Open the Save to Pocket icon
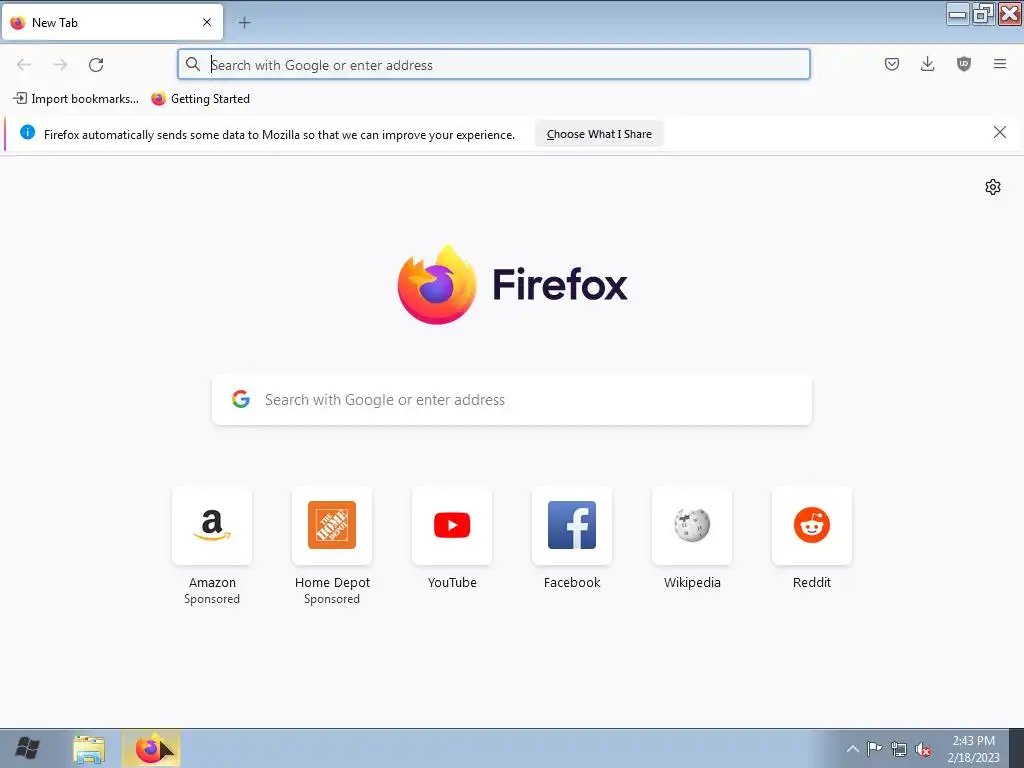Screen dimensions: 1024x768 pos(891,64)
